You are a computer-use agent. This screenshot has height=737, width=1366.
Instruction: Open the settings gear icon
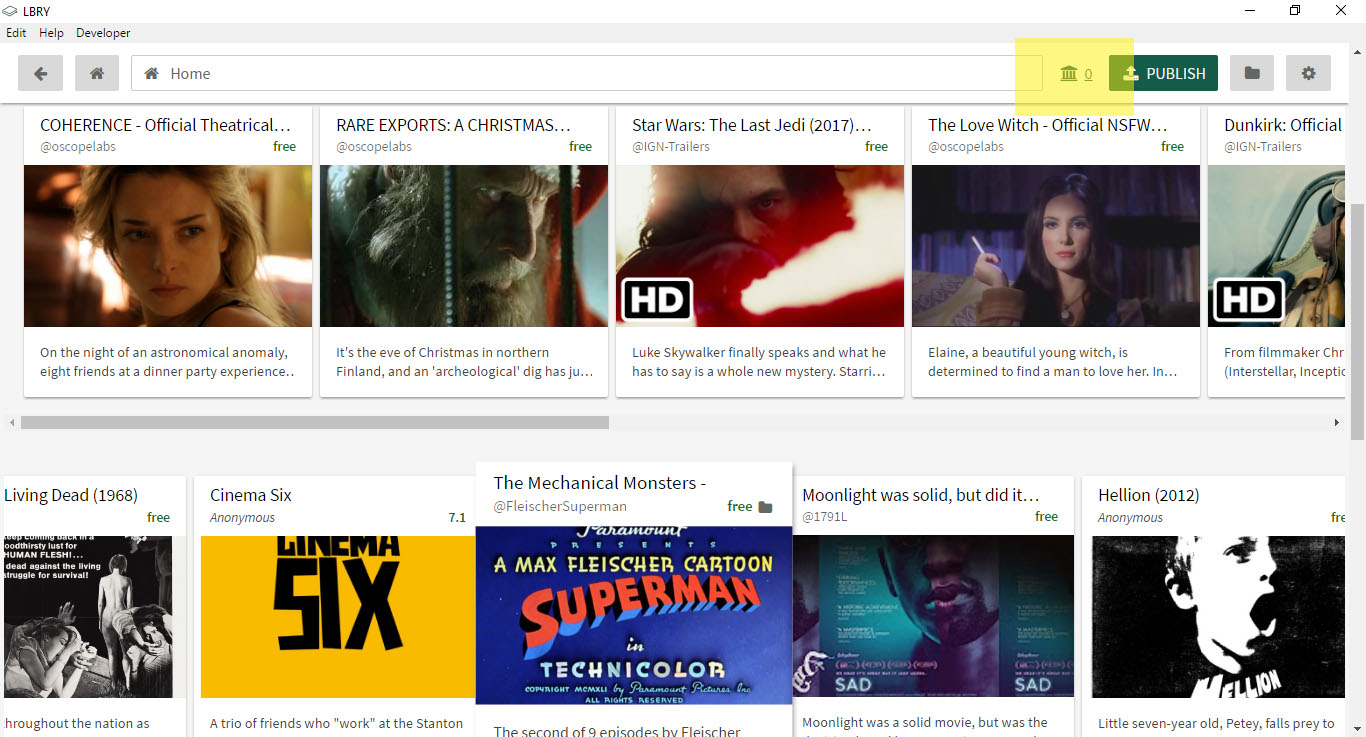tap(1308, 73)
